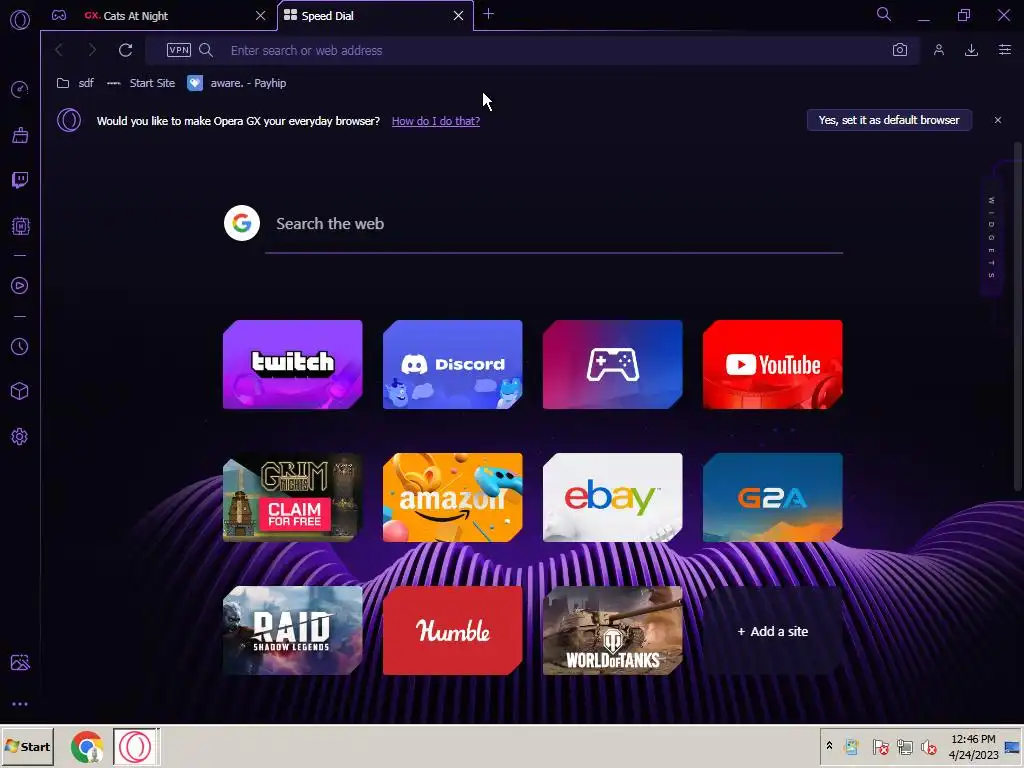Screen dimensions: 1024x768
Task: Open GX Corner gamepad tab icon
Action: click(59, 16)
